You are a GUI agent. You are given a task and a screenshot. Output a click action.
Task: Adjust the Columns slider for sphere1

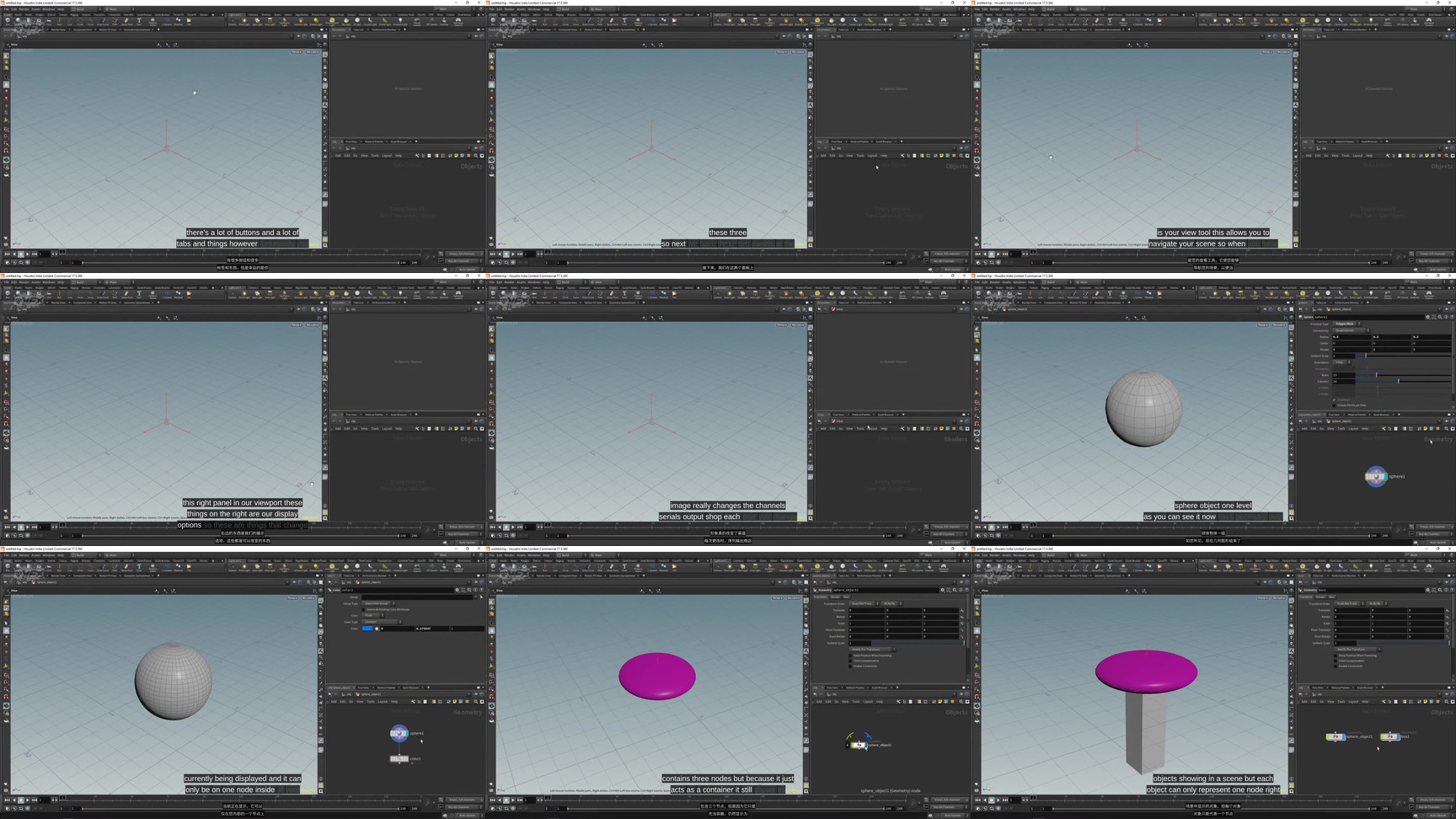point(1403,382)
